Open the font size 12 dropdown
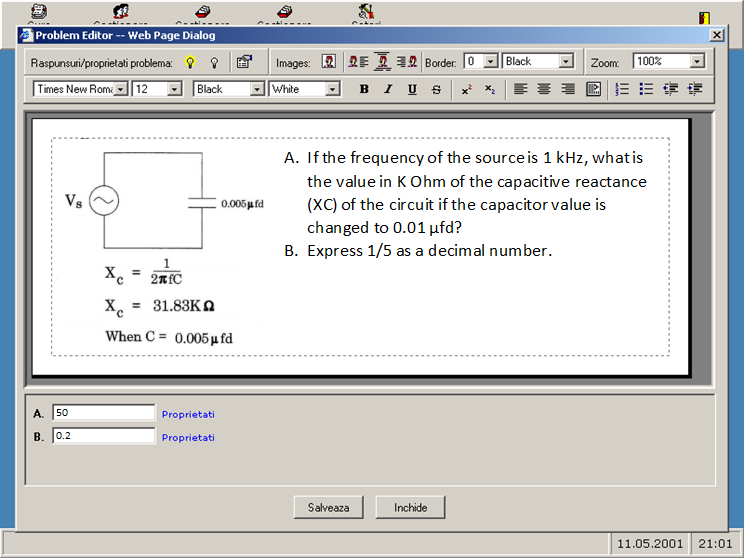 coord(174,89)
